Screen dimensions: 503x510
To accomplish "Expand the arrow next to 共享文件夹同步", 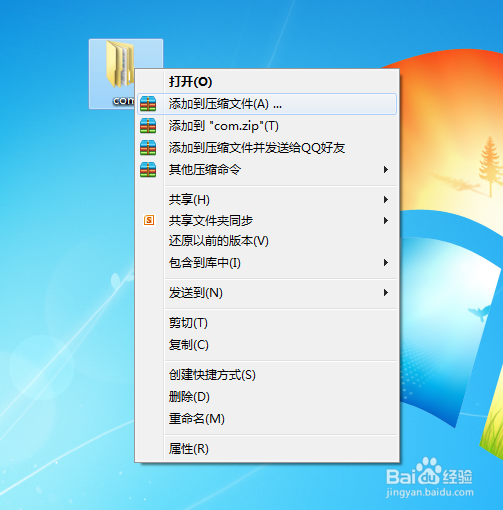I will point(386,220).
